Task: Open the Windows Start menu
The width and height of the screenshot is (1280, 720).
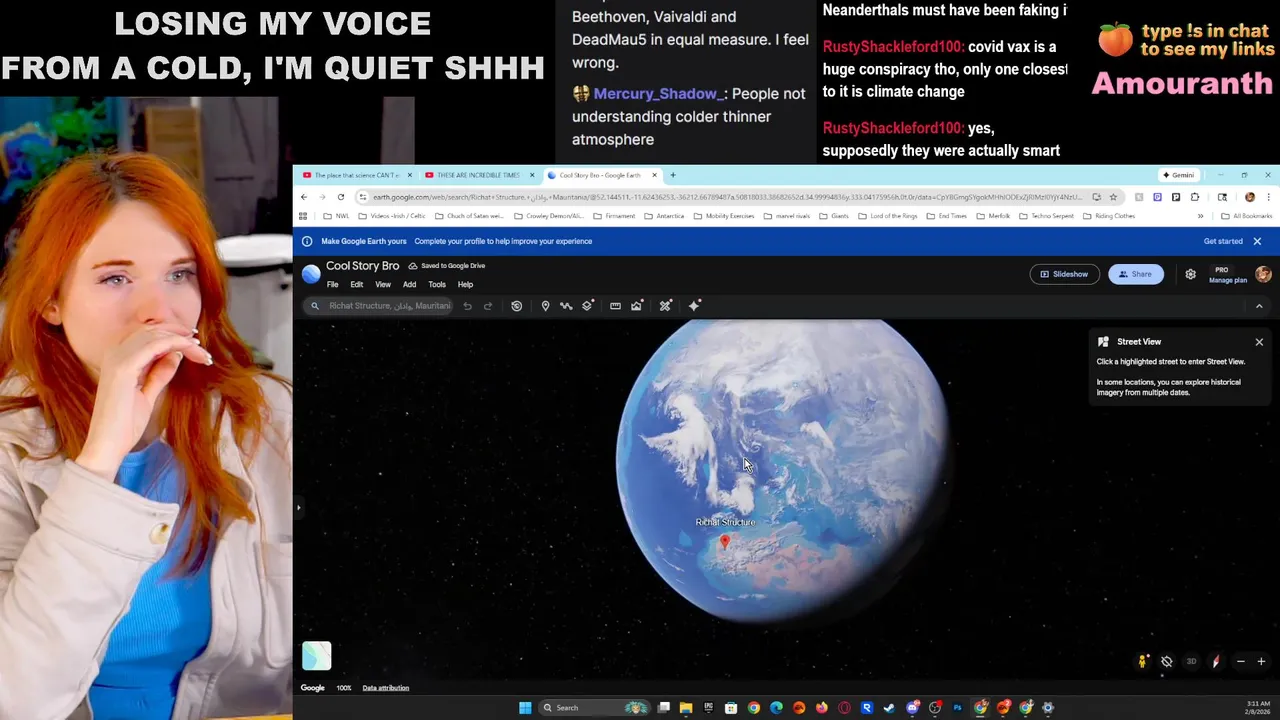Action: coord(525,708)
